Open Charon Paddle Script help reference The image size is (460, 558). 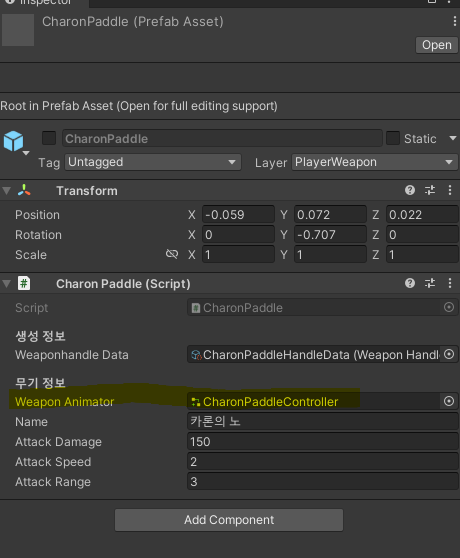[410, 283]
